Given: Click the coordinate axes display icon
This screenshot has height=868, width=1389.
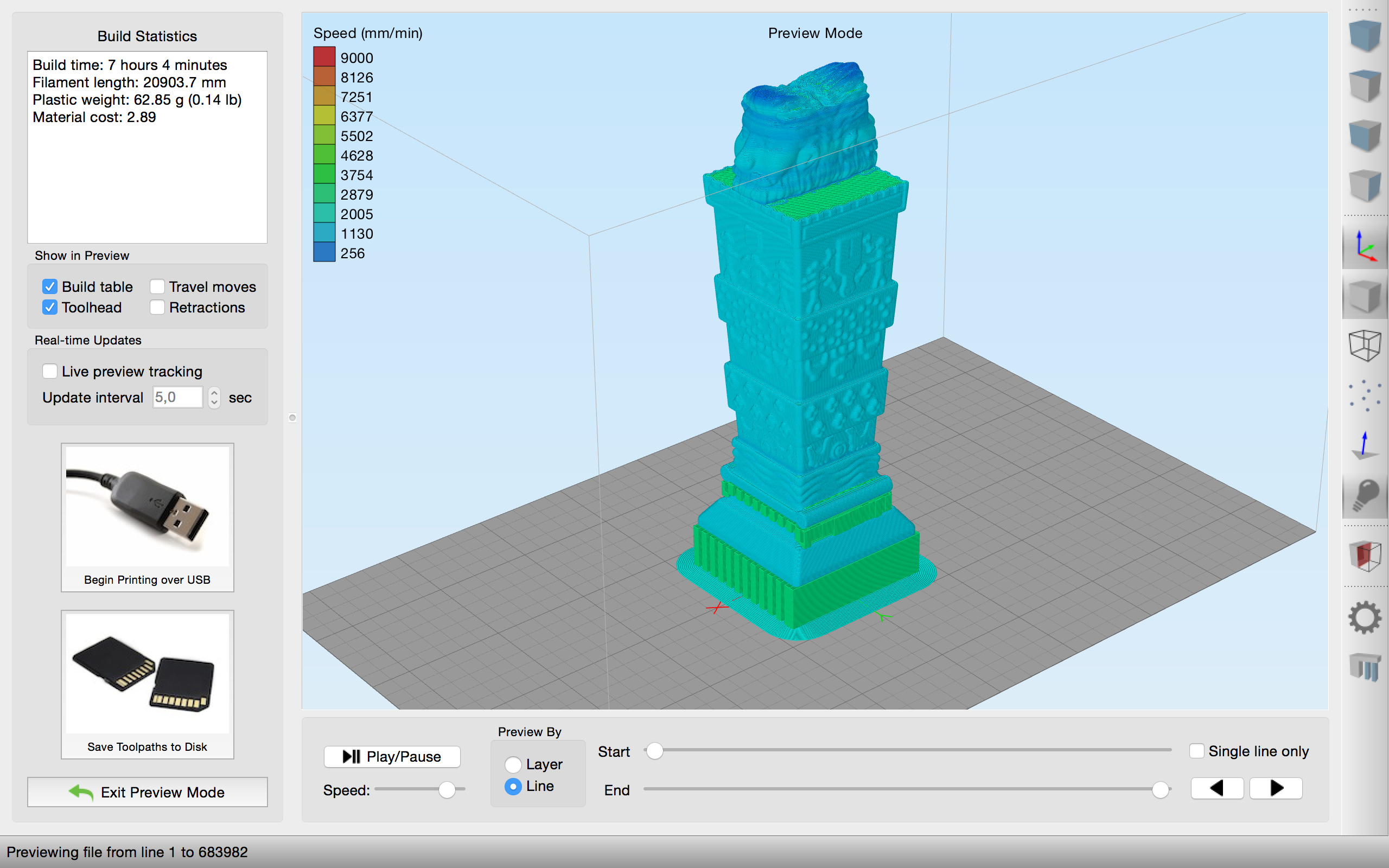Looking at the screenshot, I should 1365,247.
